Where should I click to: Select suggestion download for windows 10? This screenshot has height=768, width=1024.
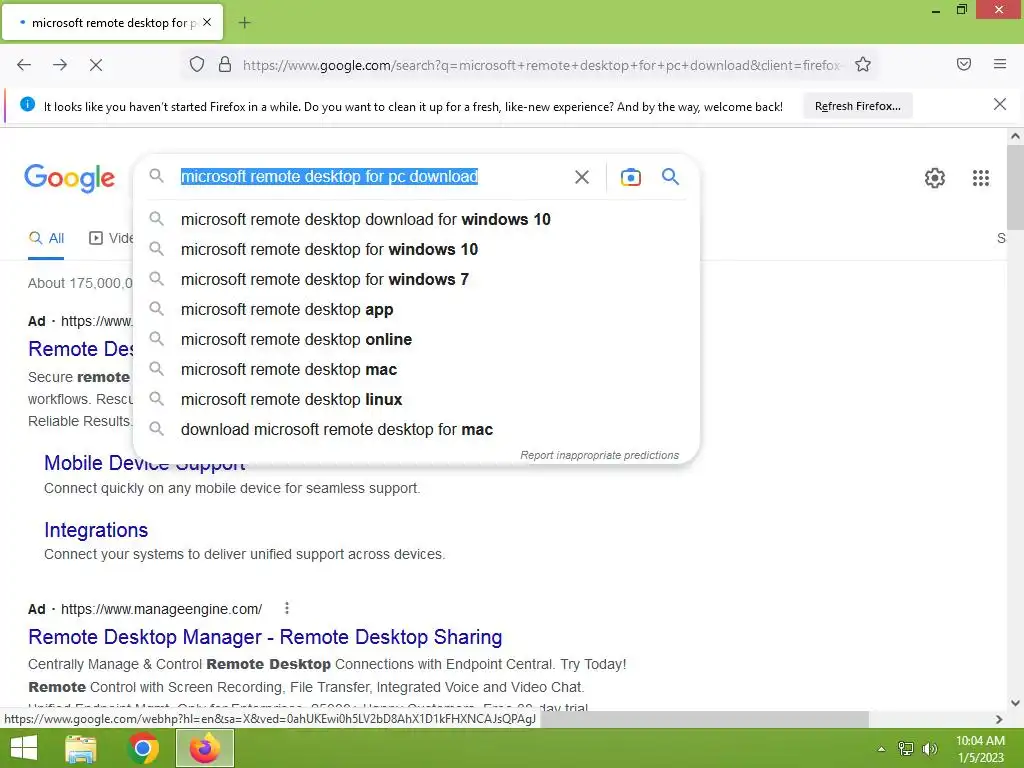point(416,219)
